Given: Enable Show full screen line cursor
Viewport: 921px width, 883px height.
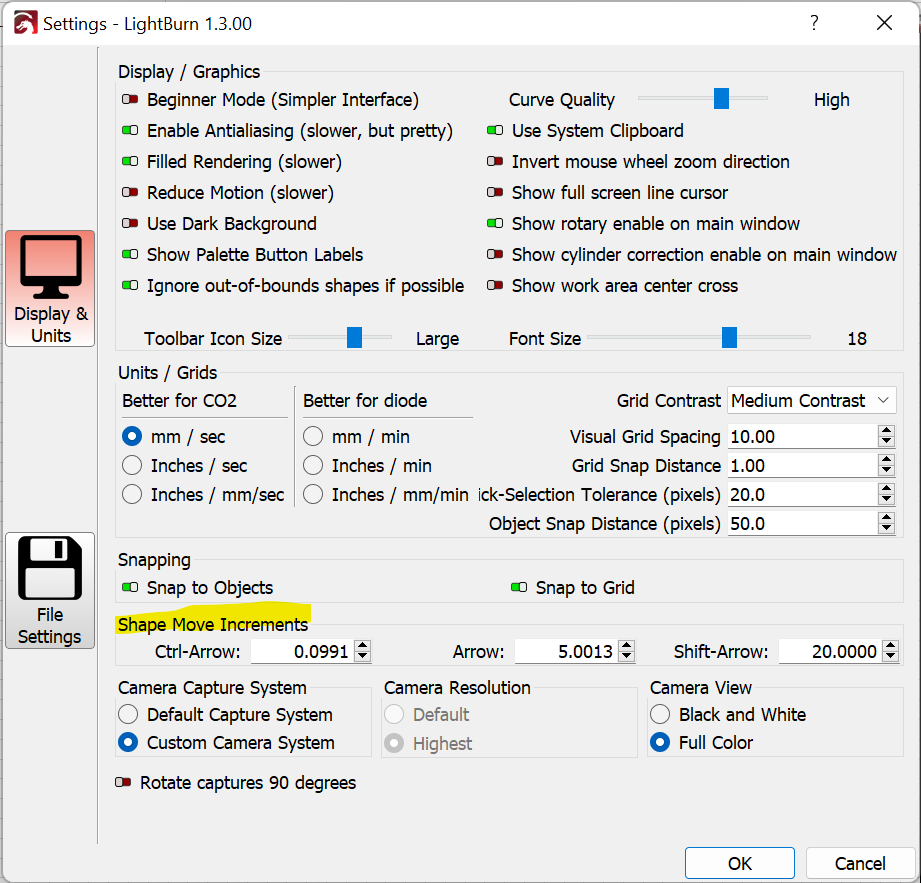Looking at the screenshot, I should click(495, 192).
